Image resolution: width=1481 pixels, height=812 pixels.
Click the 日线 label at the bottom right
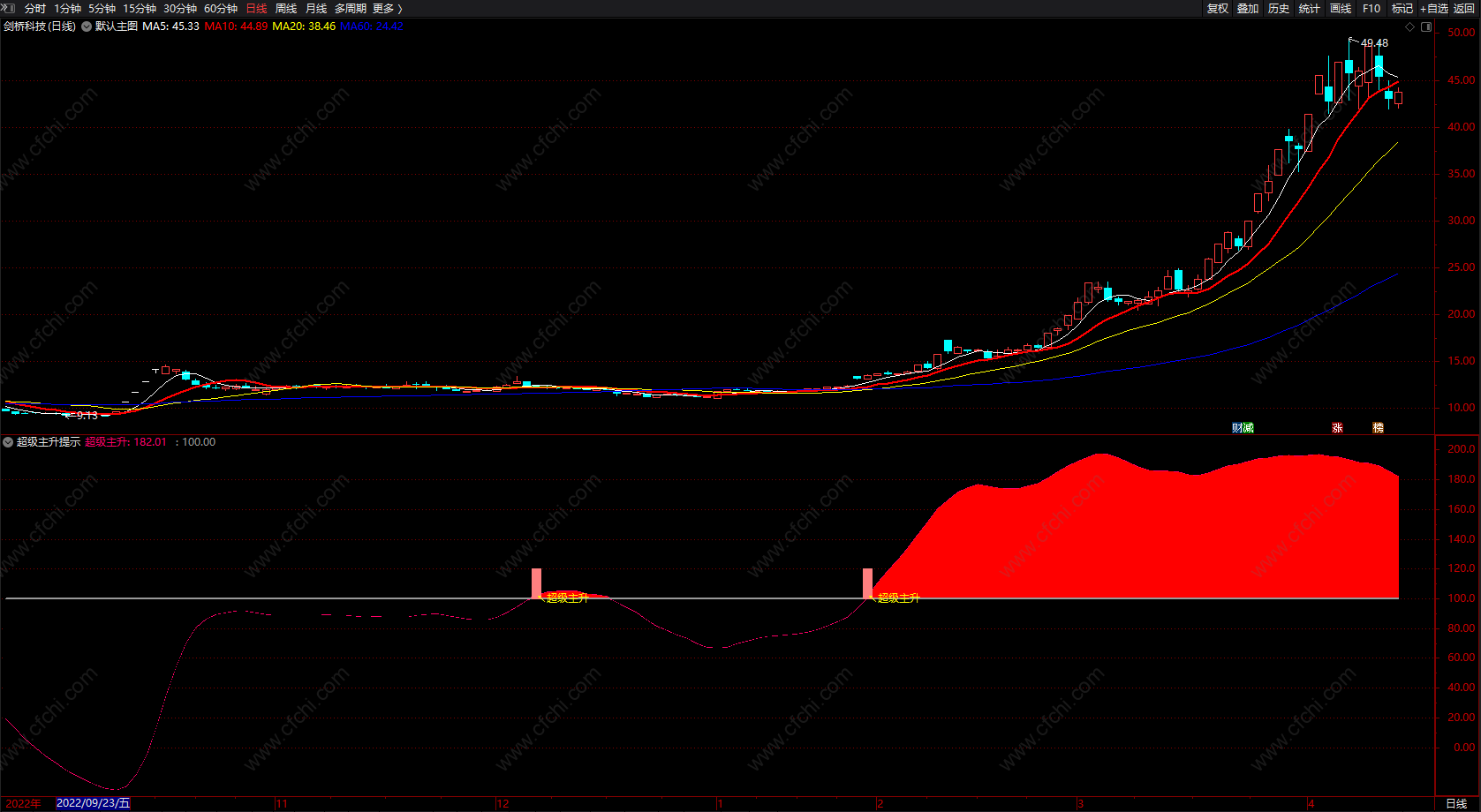tap(1456, 804)
